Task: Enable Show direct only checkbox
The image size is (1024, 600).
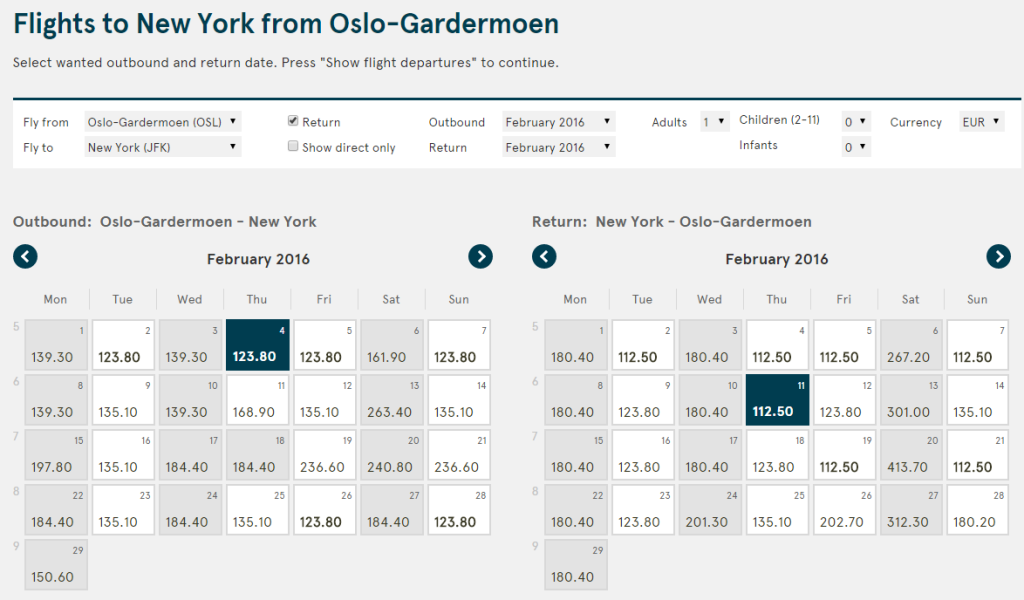Action: point(293,146)
